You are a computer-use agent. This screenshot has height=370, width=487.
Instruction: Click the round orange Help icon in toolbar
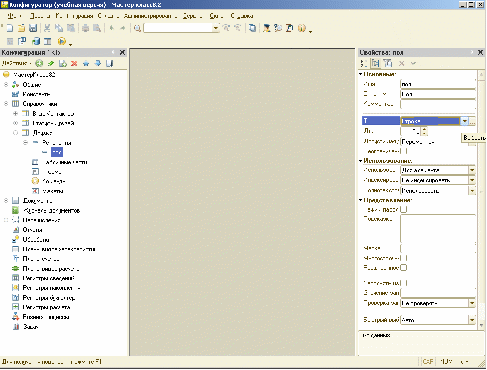click(x=302, y=28)
